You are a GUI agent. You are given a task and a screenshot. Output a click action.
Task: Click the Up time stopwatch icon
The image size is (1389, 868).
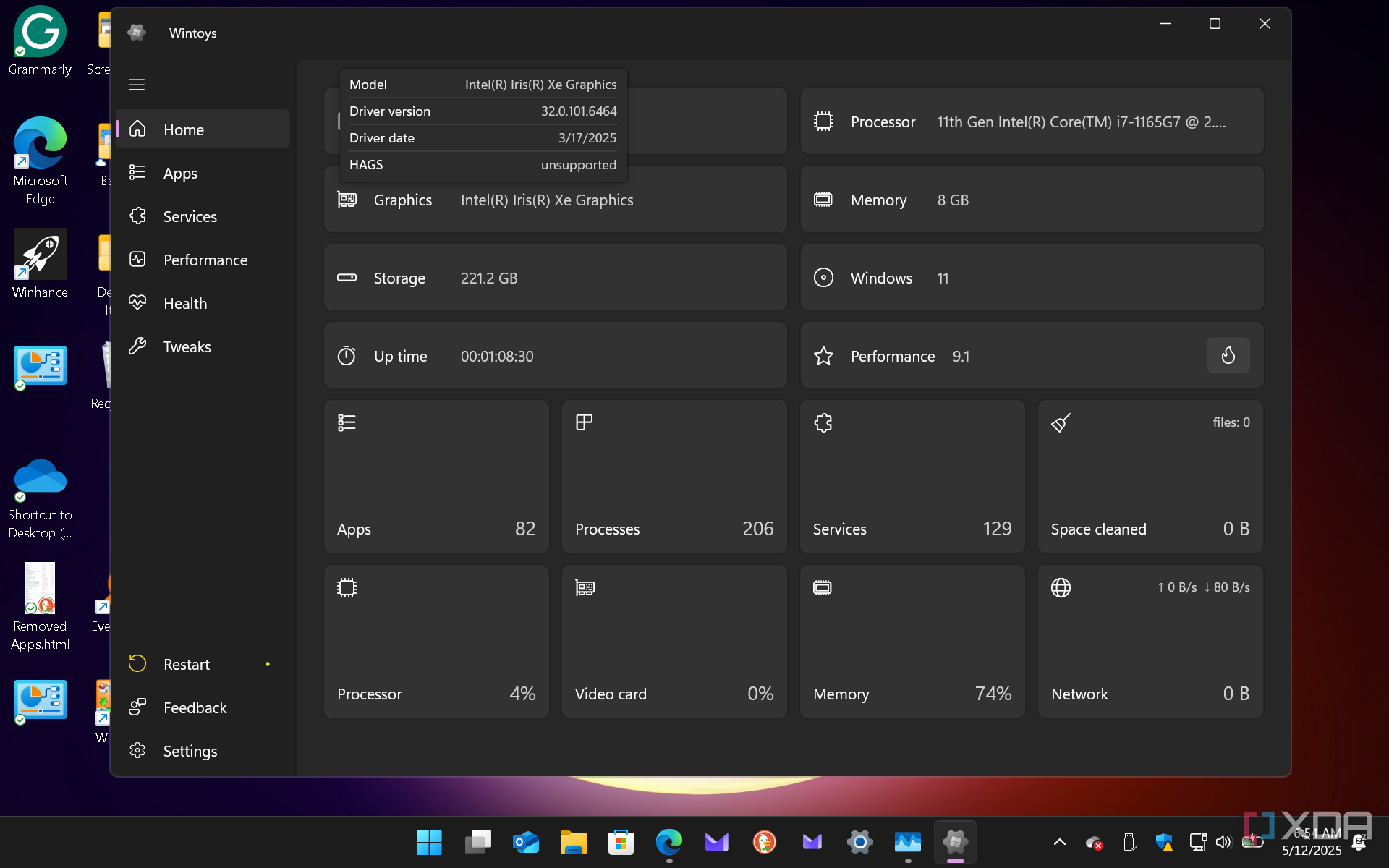(347, 356)
